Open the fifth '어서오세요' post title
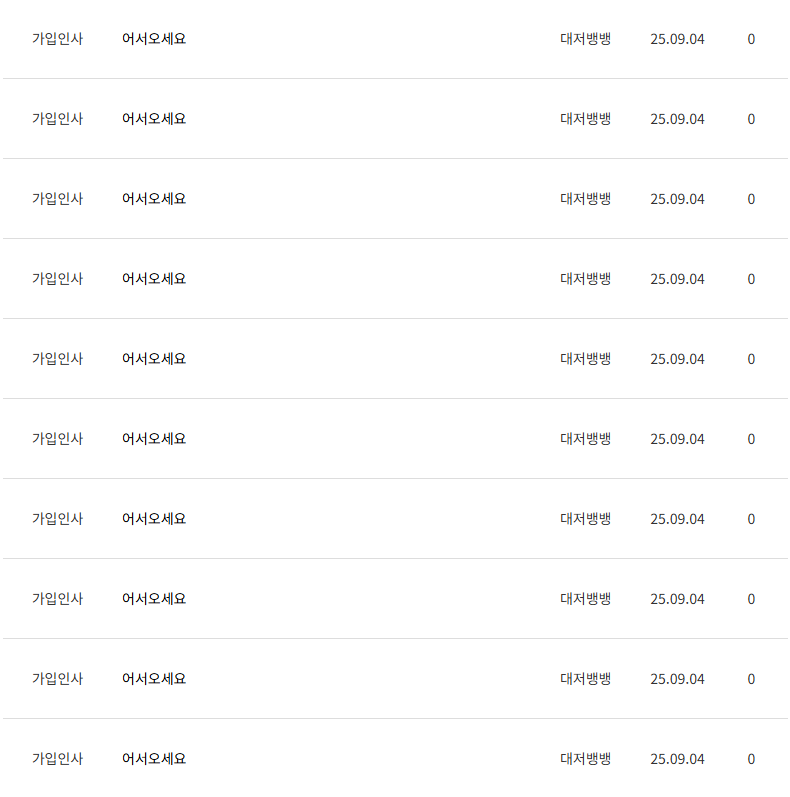The height and width of the screenshot is (797, 790). (x=154, y=359)
